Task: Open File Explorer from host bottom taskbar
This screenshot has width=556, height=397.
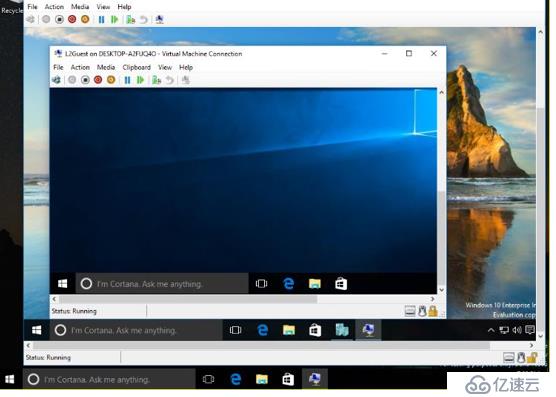Action: point(262,379)
